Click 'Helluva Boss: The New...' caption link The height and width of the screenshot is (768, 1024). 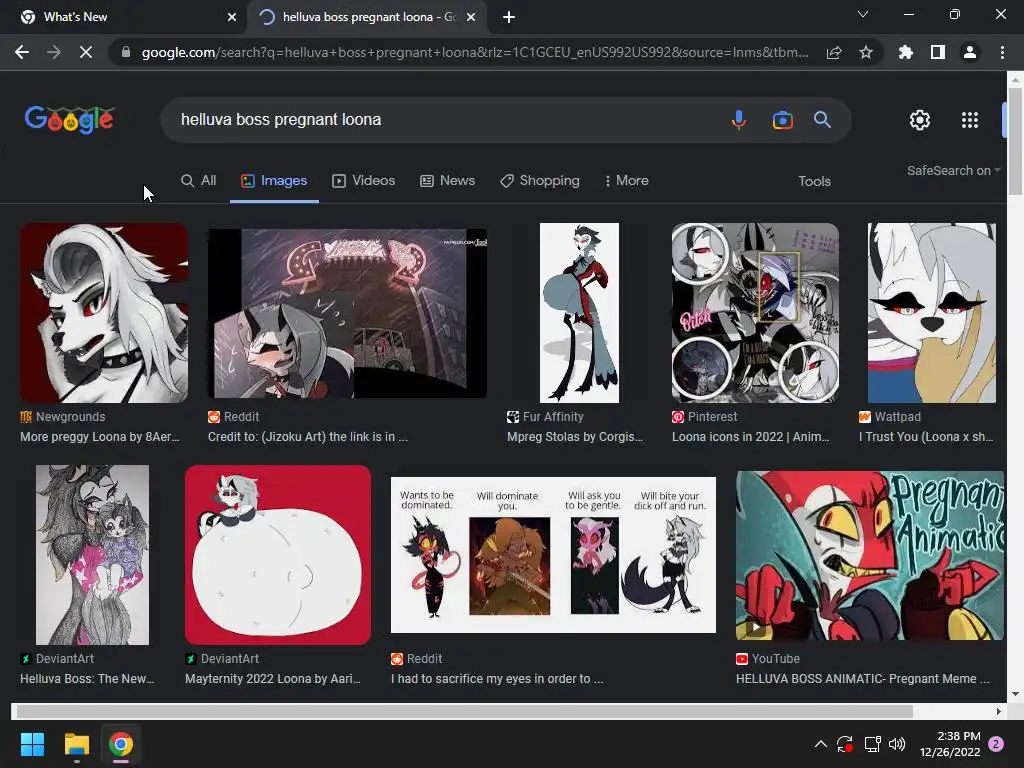click(87, 679)
